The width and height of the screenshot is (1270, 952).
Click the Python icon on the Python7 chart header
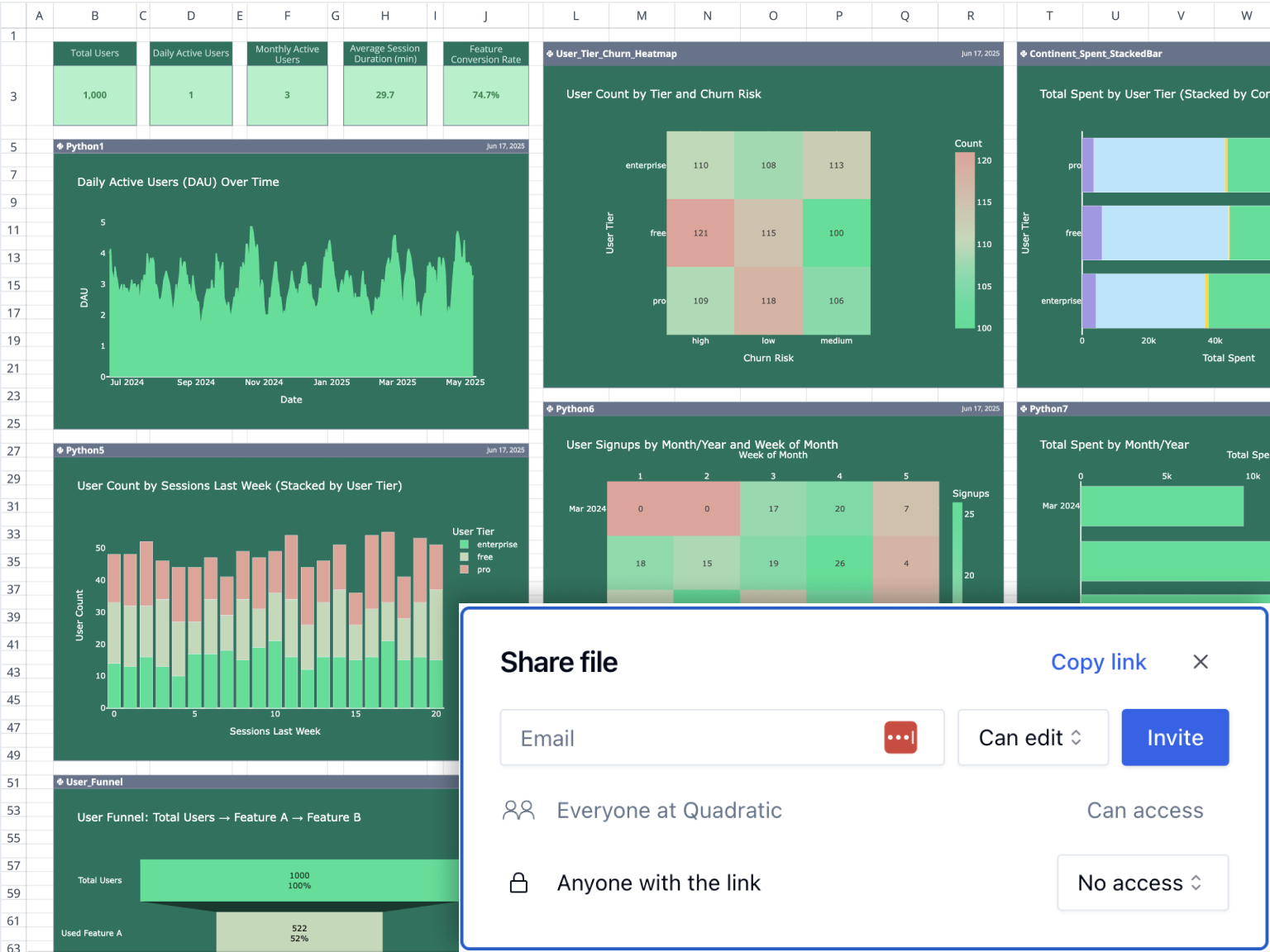[1024, 408]
